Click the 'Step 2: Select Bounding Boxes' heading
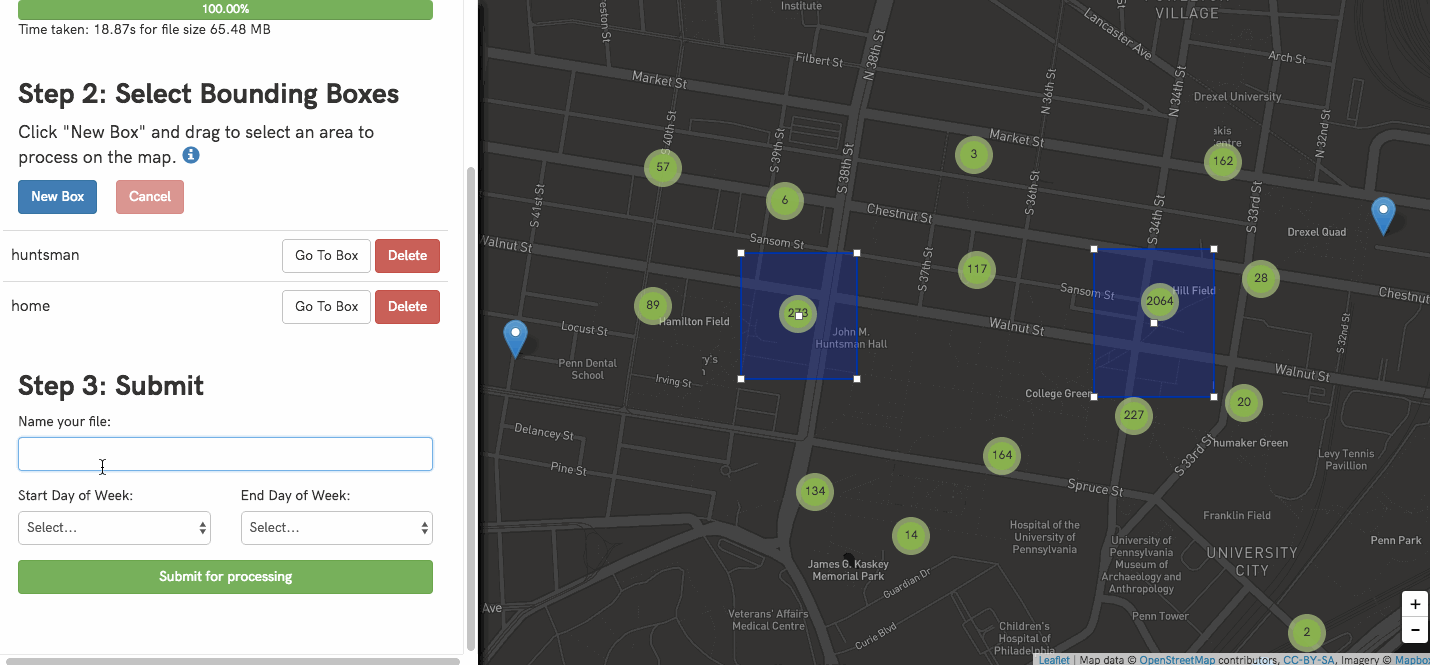Viewport: 1430px width, 665px height. coord(209,94)
